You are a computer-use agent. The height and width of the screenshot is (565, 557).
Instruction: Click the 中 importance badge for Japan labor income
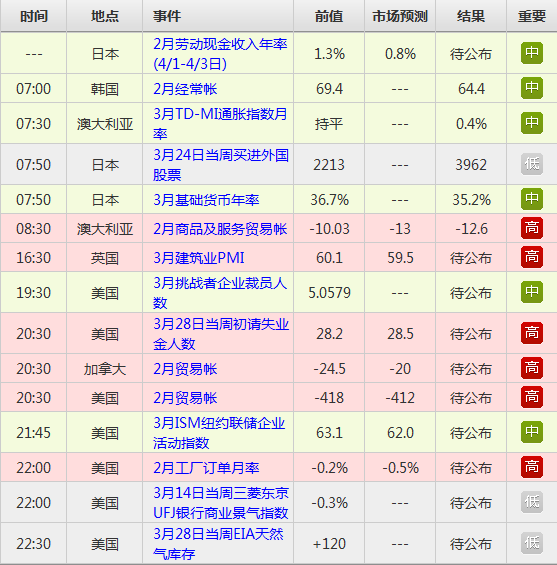click(x=531, y=53)
